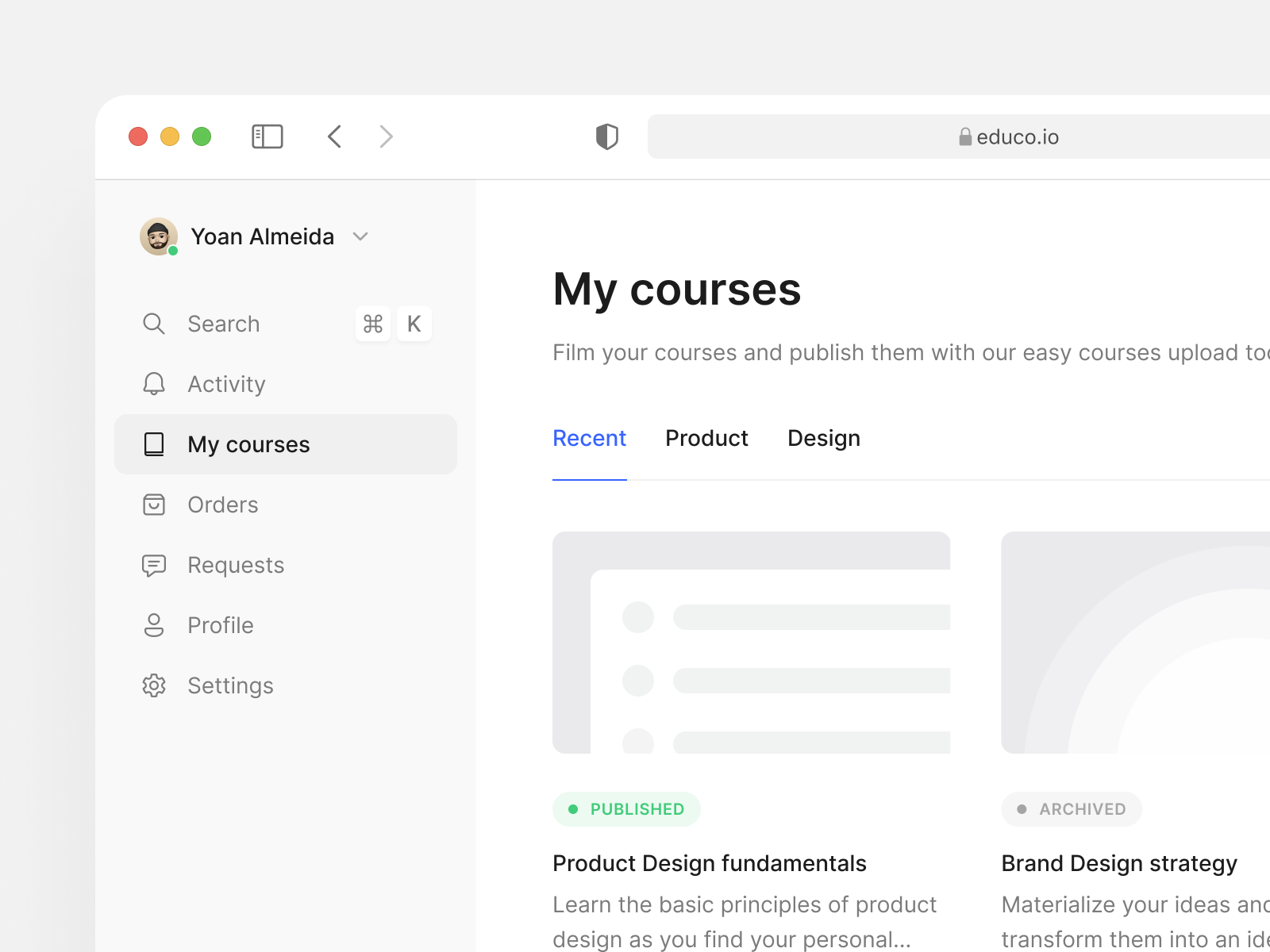The height and width of the screenshot is (952, 1270).
Task: Click the browser shield icon
Action: tap(606, 136)
